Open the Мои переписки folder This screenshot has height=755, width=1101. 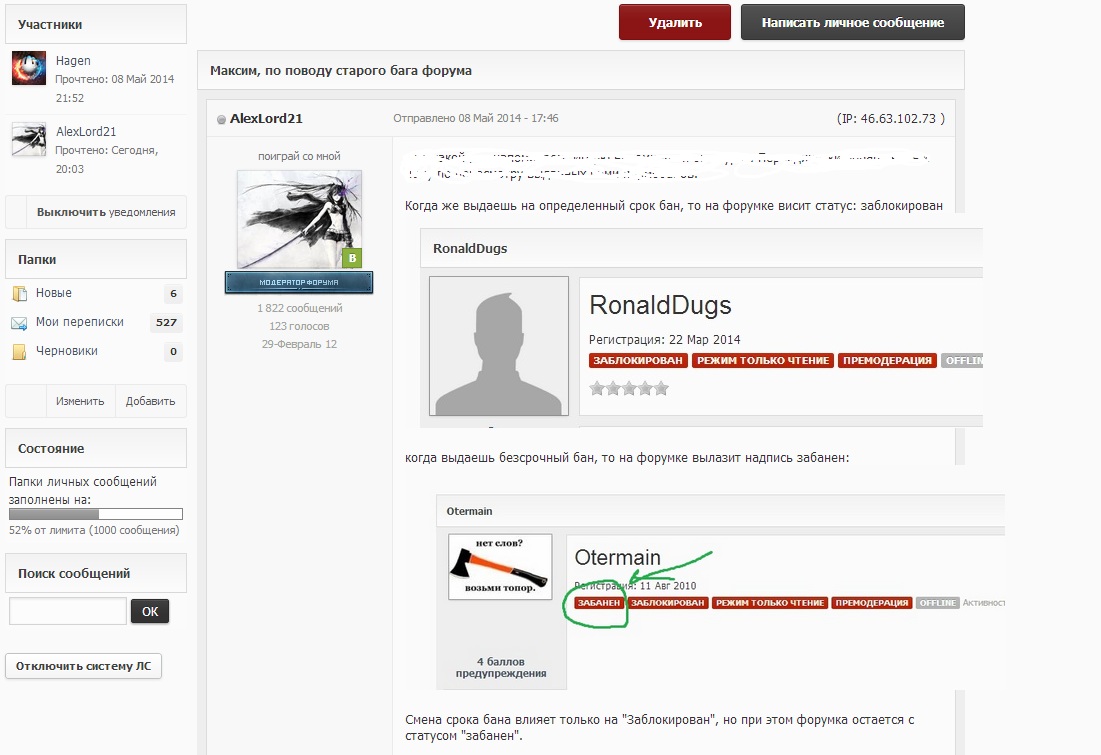coord(79,322)
